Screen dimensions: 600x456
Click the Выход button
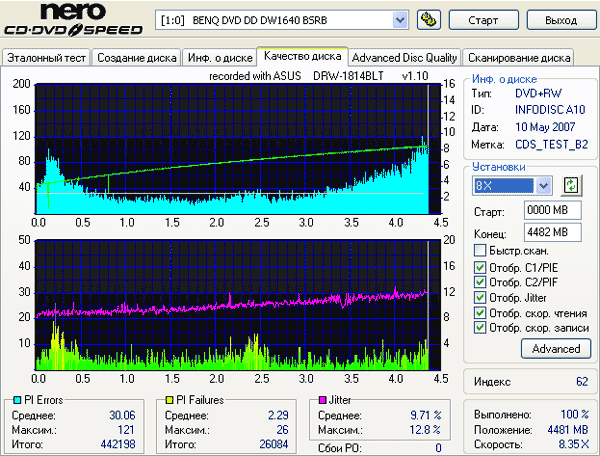click(x=561, y=20)
